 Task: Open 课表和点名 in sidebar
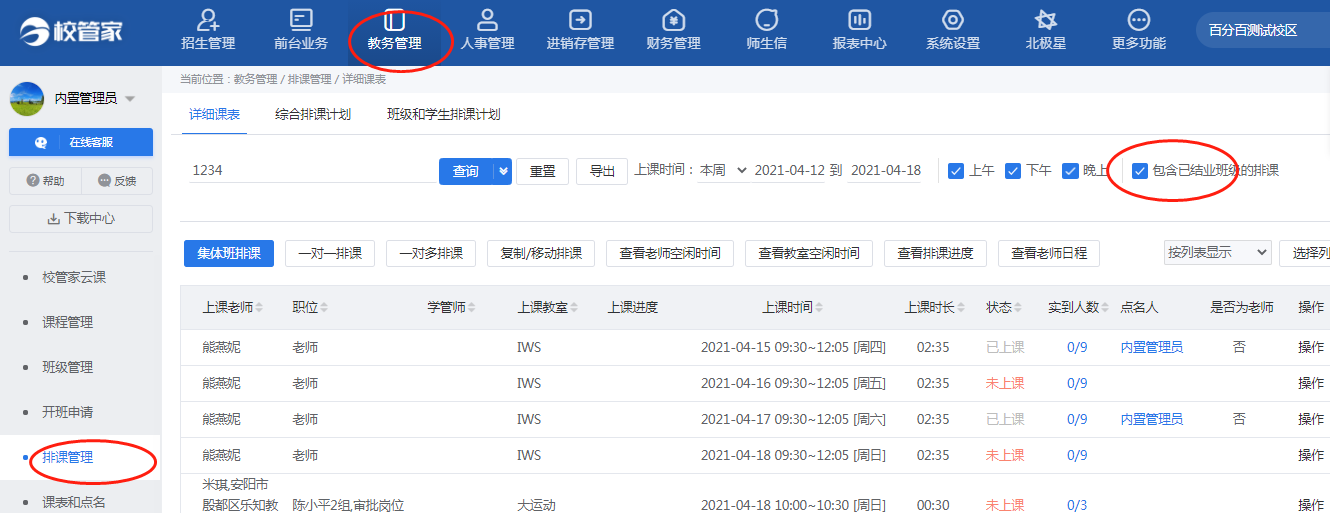[73, 502]
